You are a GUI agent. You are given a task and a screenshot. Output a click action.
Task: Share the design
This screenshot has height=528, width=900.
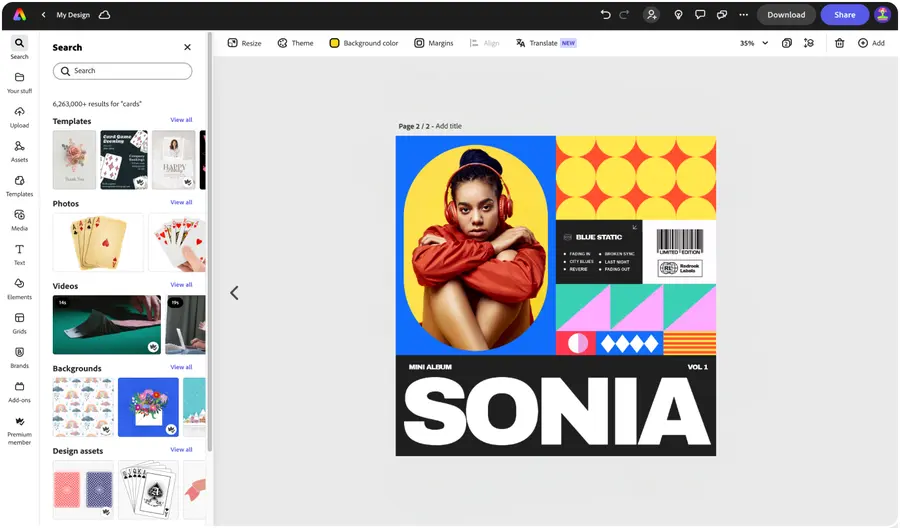coord(844,15)
